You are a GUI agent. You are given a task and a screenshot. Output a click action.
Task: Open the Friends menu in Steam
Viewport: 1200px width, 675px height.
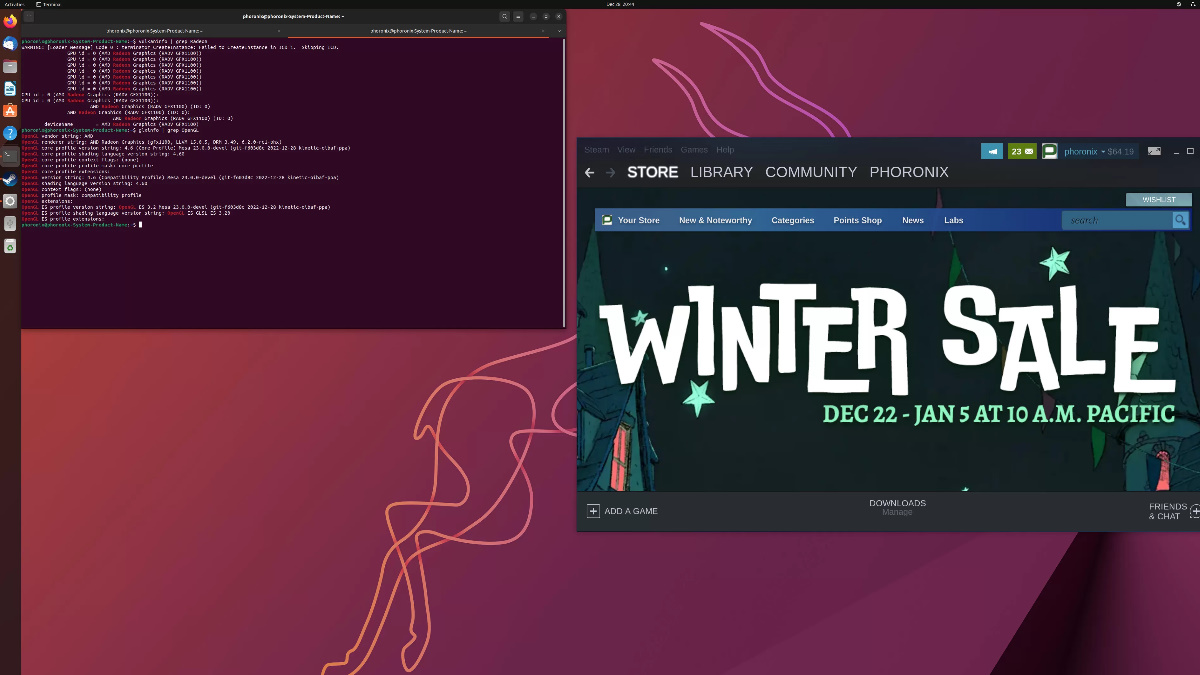[658, 150]
